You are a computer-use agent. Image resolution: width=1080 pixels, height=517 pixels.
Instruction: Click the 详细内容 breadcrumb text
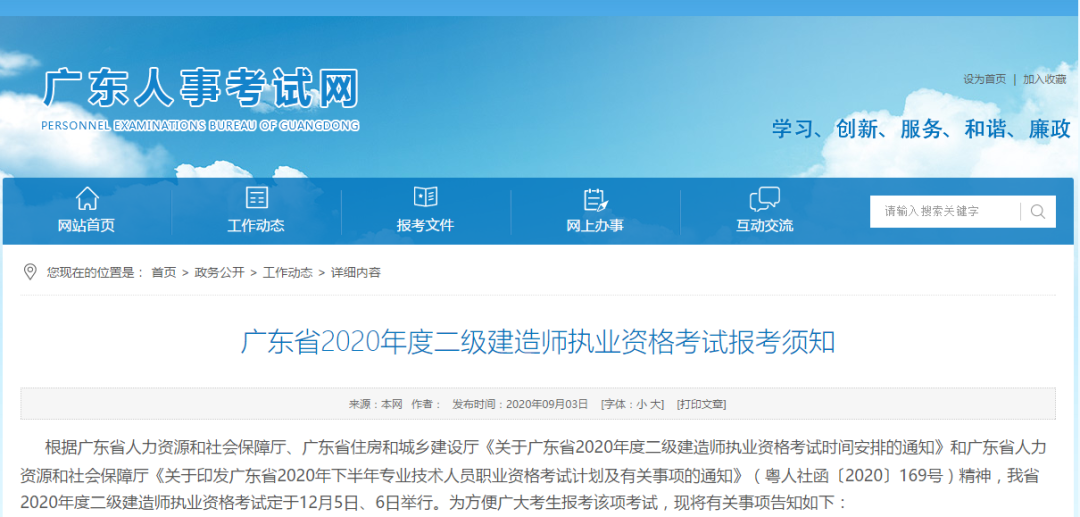click(x=355, y=273)
